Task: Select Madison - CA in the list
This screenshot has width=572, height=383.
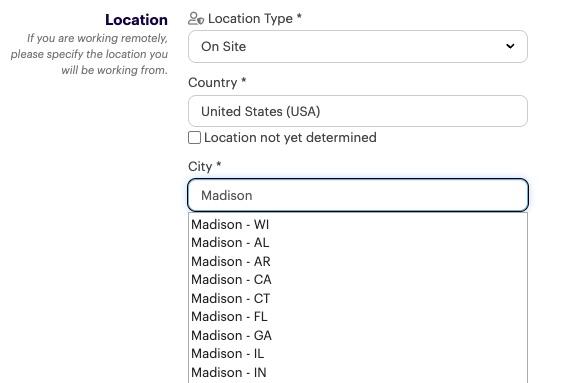Action: [358, 280]
